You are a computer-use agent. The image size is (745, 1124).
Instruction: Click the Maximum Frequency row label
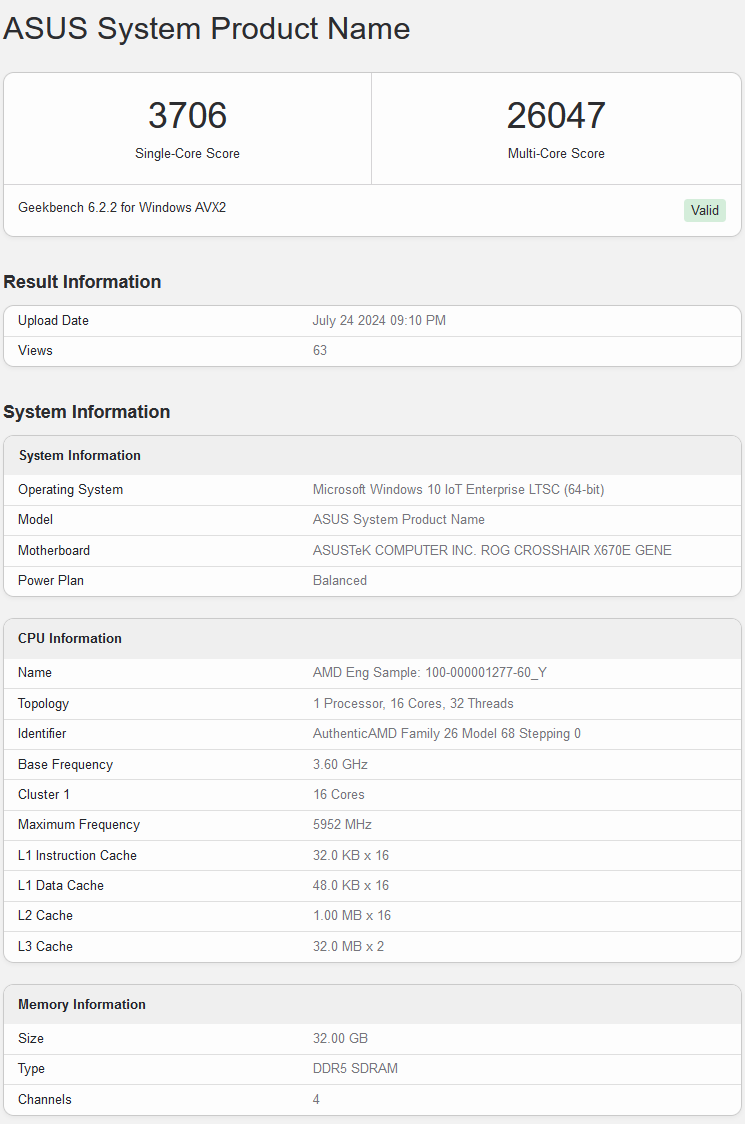[x=79, y=824]
